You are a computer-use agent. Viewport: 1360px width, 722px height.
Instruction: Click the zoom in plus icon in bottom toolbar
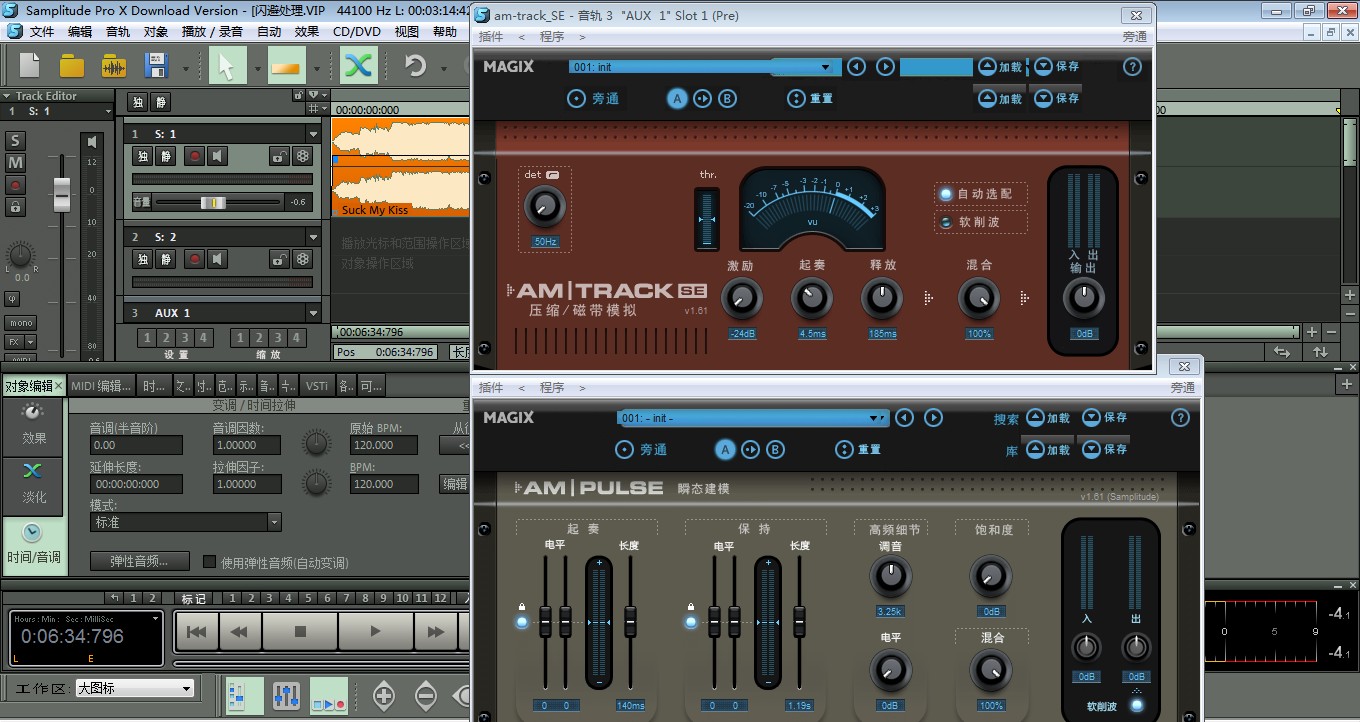click(x=384, y=695)
